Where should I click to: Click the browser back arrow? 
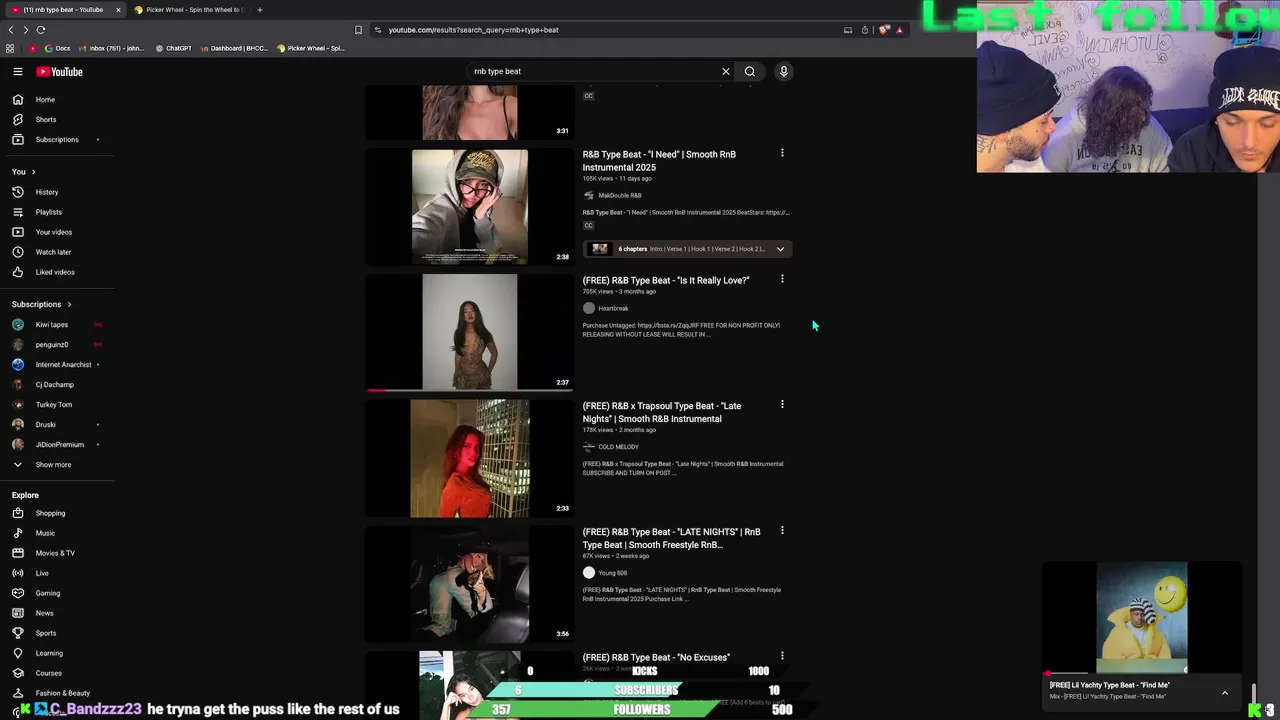coord(11,30)
